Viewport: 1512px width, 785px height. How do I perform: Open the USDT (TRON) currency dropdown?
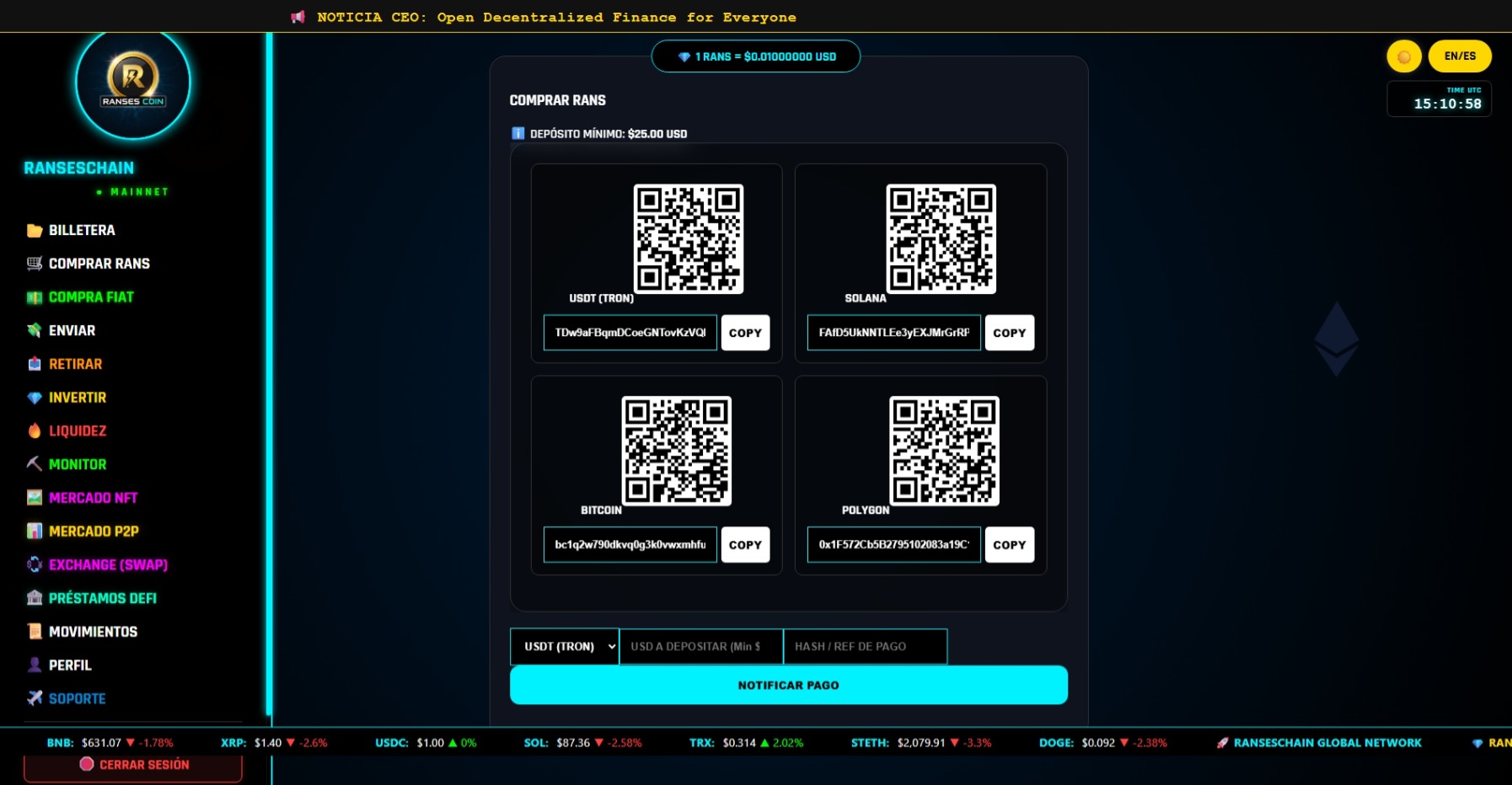point(564,646)
